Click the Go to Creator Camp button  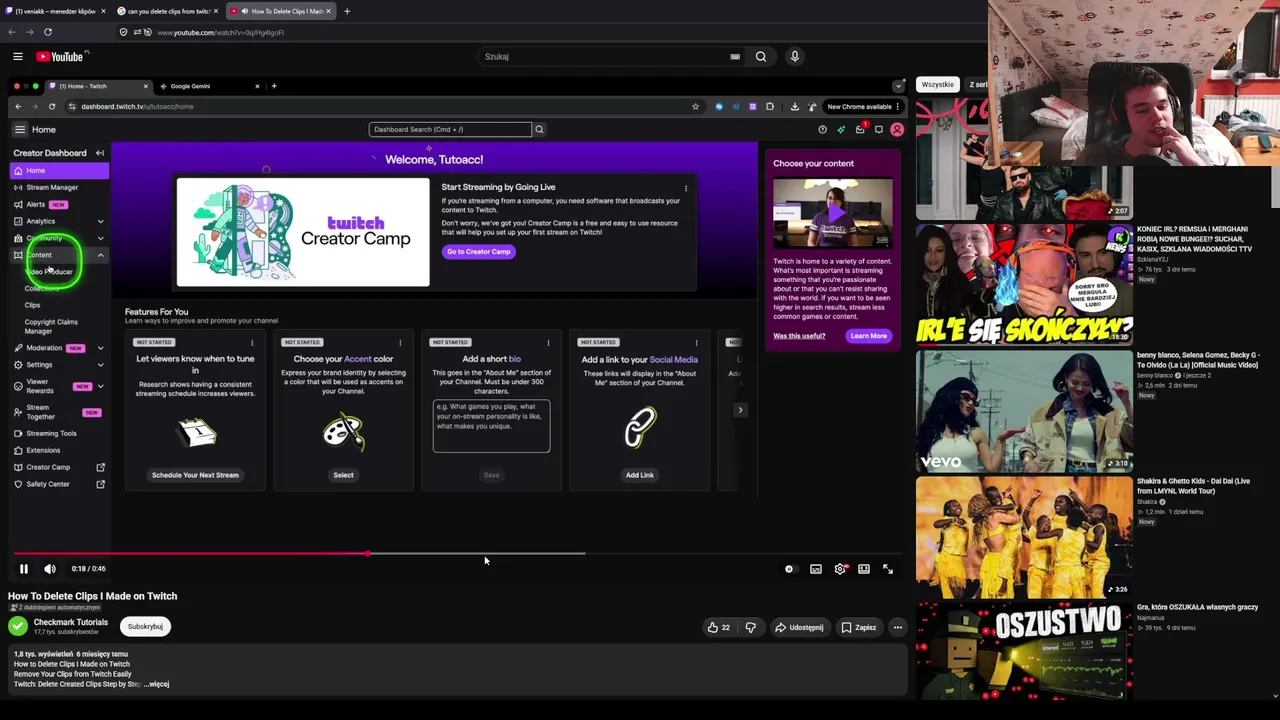pos(479,252)
